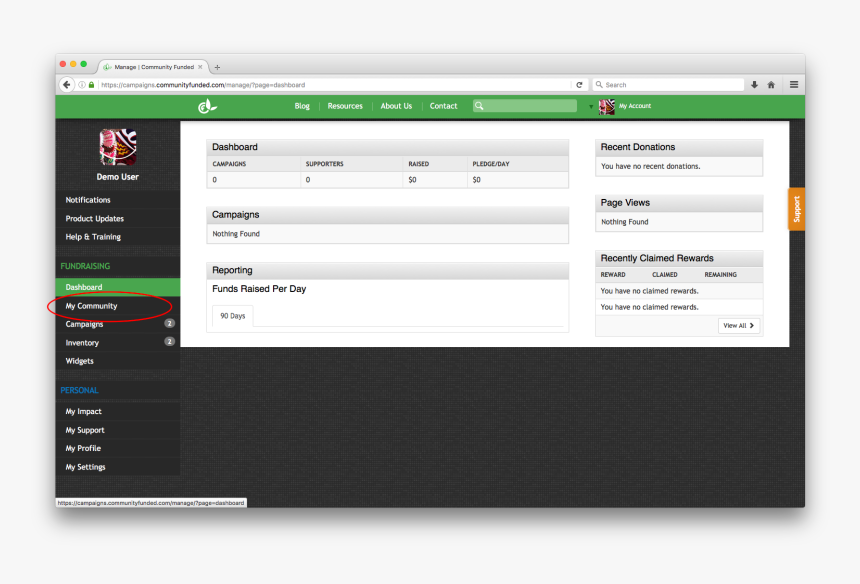860x584 pixels.
Task: Click the magnifier in green search bar
Action: [x=479, y=106]
